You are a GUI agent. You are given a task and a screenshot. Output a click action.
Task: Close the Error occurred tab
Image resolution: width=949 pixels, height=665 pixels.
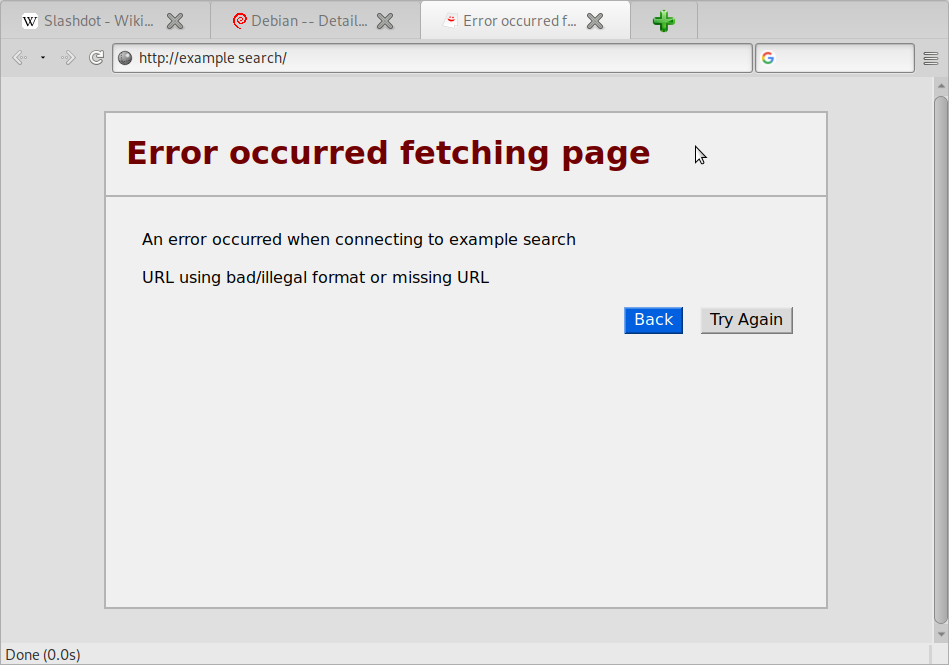tap(595, 21)
